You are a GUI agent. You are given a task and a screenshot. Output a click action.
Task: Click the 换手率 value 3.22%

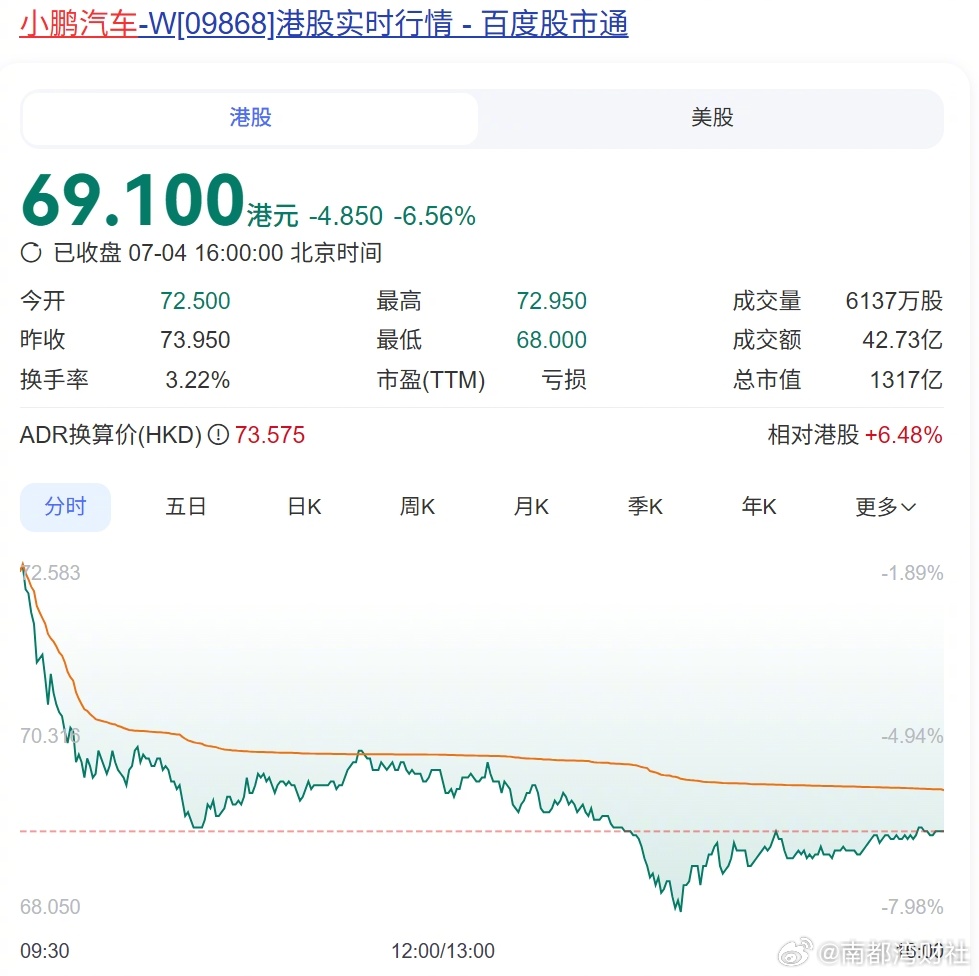197,380
